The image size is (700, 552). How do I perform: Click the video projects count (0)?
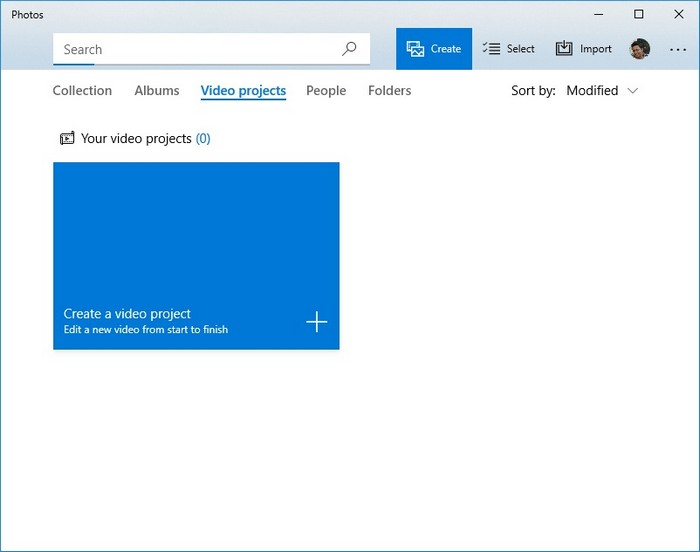click(203, 138)
